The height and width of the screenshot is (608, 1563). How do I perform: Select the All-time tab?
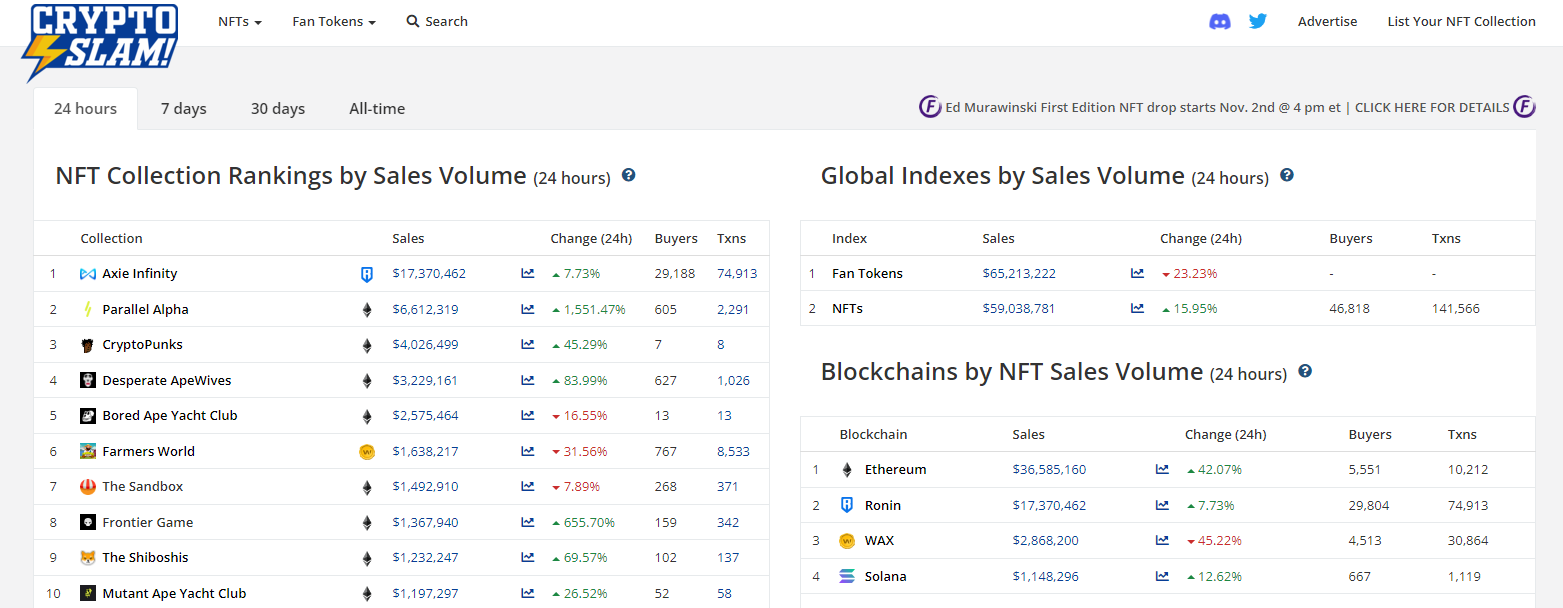(x=377, y=108)
